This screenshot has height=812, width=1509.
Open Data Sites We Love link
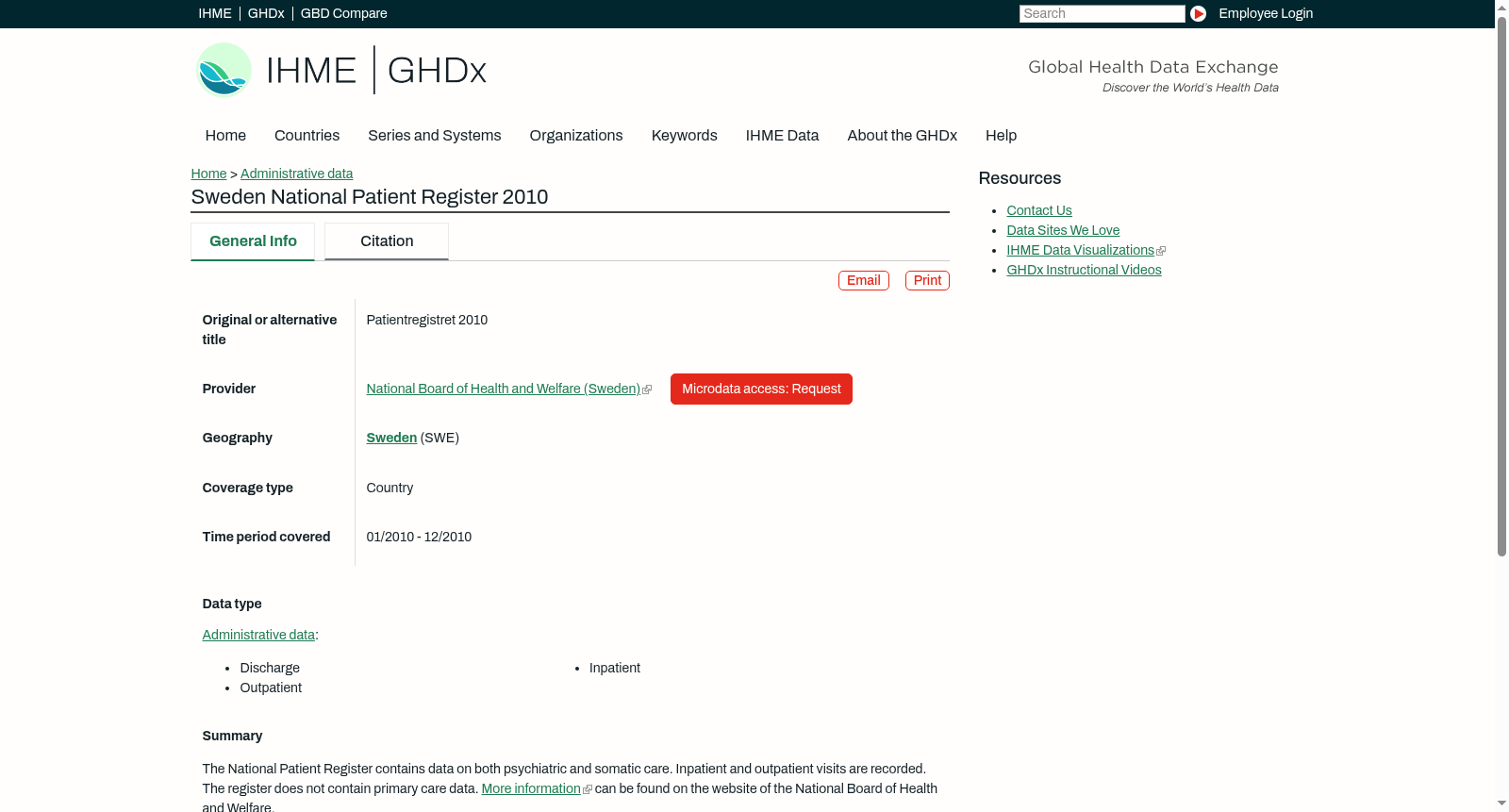coord(1063,230)
